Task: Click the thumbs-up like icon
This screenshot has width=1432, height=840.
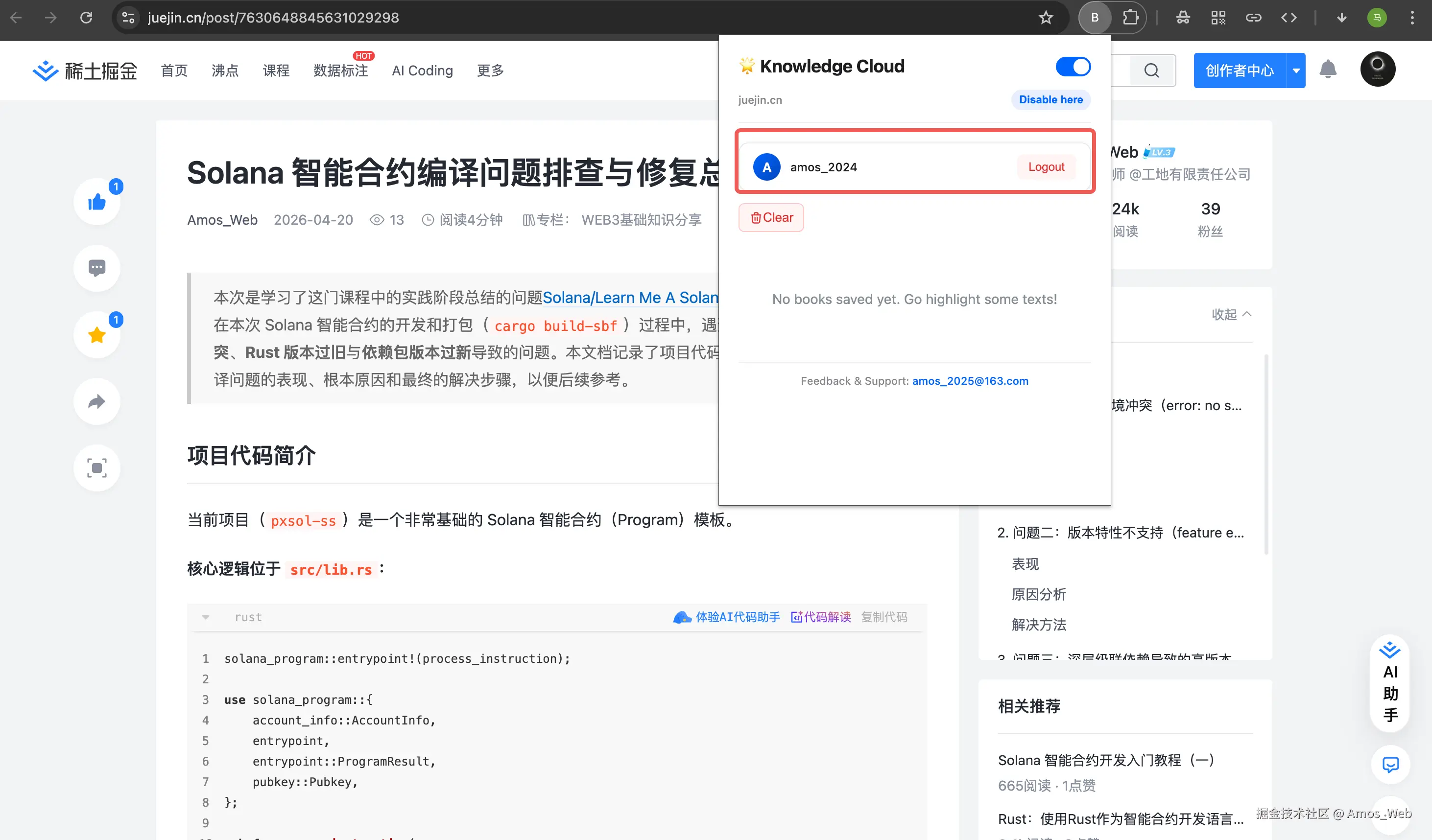Action: tap(96, 202)
